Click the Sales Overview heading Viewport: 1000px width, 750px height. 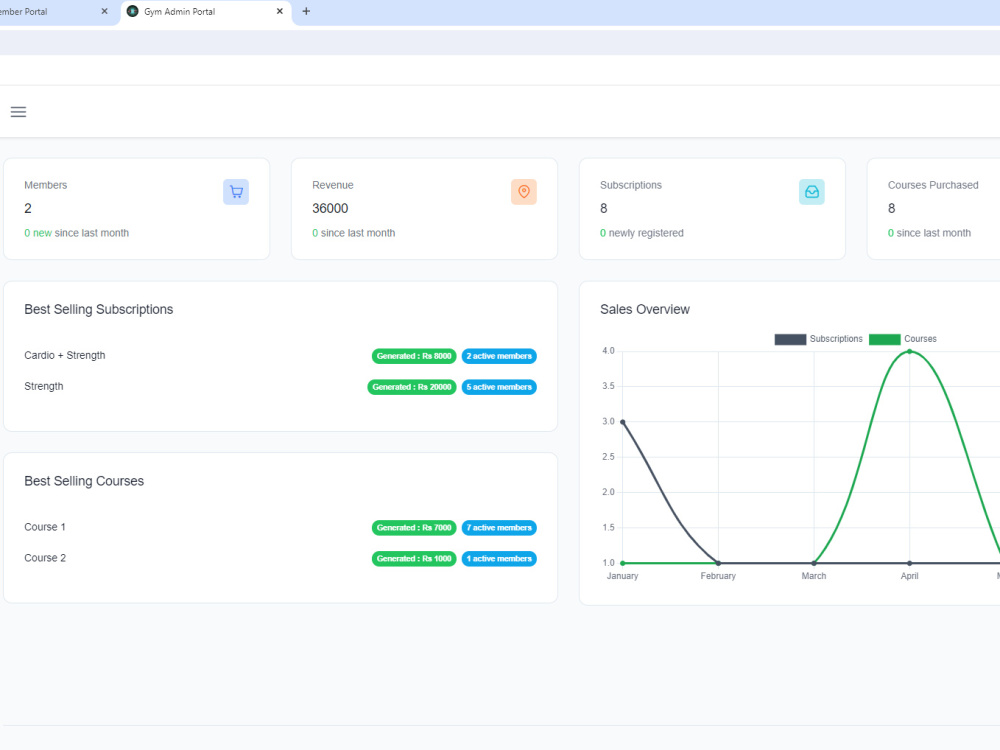pos(645,309)
